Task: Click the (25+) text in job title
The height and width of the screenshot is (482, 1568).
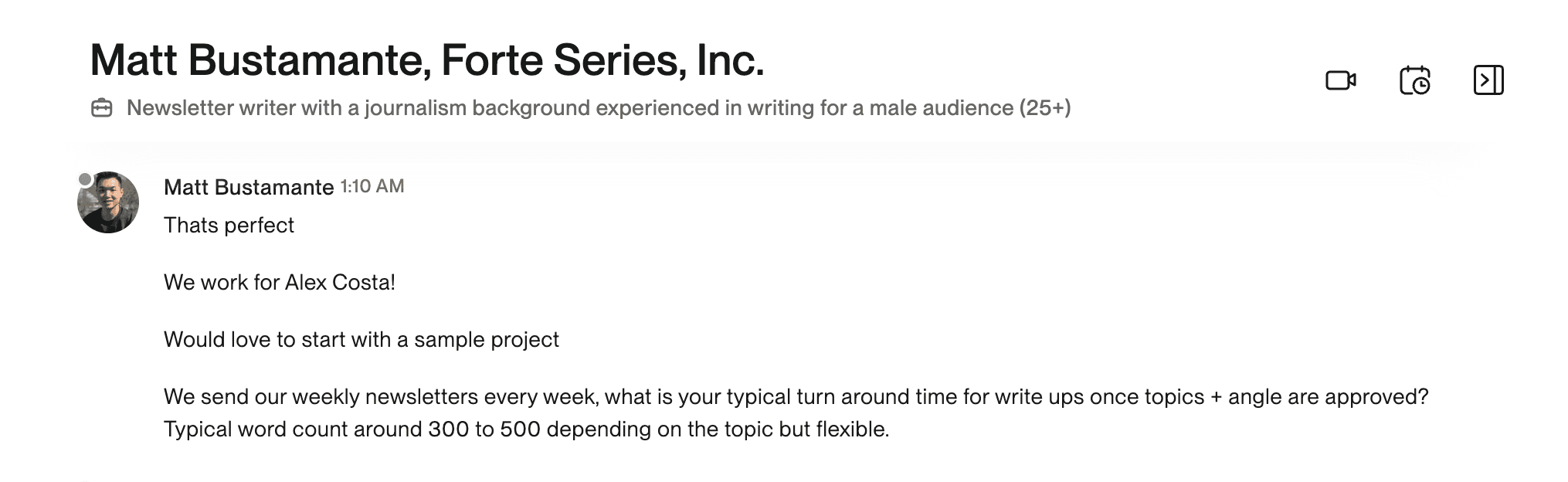Action: pyautogui.click(x=1044, y=108)
